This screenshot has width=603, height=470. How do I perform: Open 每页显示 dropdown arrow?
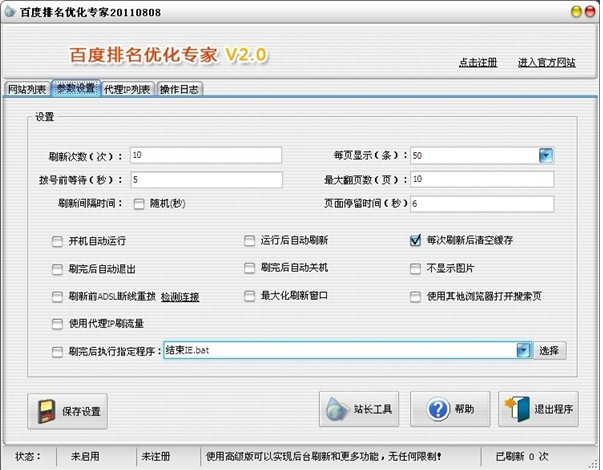click(x=546, y=156)
